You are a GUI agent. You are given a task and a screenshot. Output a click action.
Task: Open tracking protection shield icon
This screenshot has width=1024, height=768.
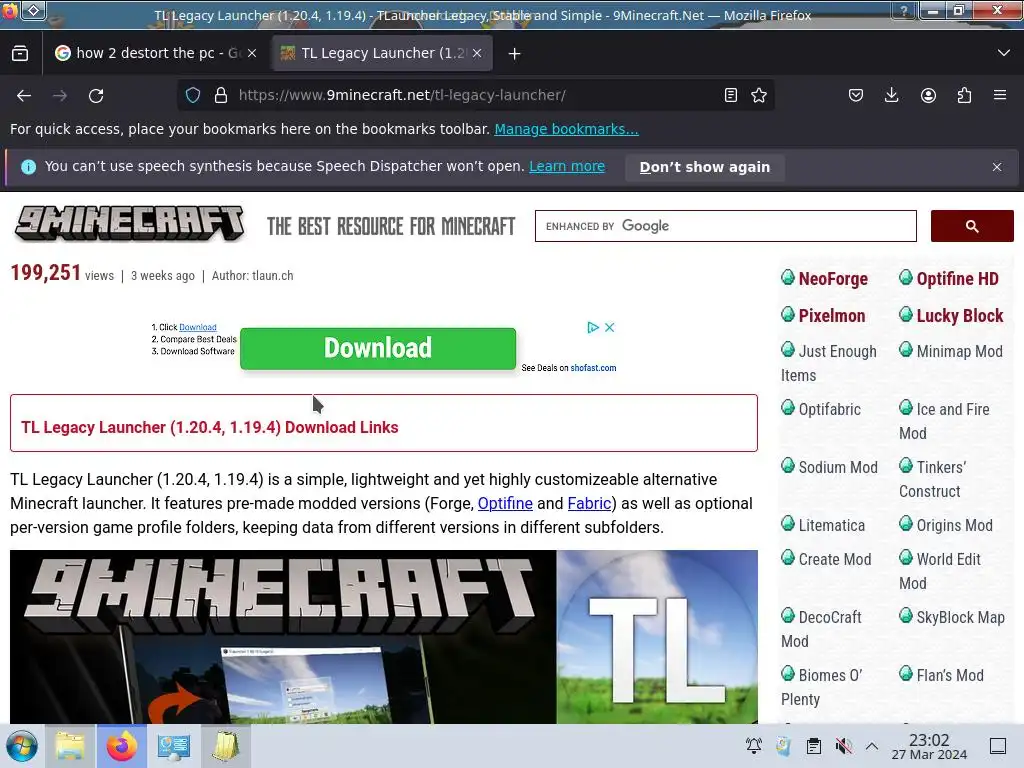point(193,95)
